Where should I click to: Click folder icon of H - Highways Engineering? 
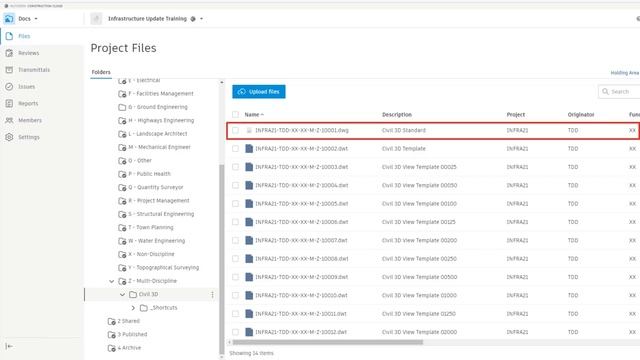pyautogui.click(x=122, y=120)
